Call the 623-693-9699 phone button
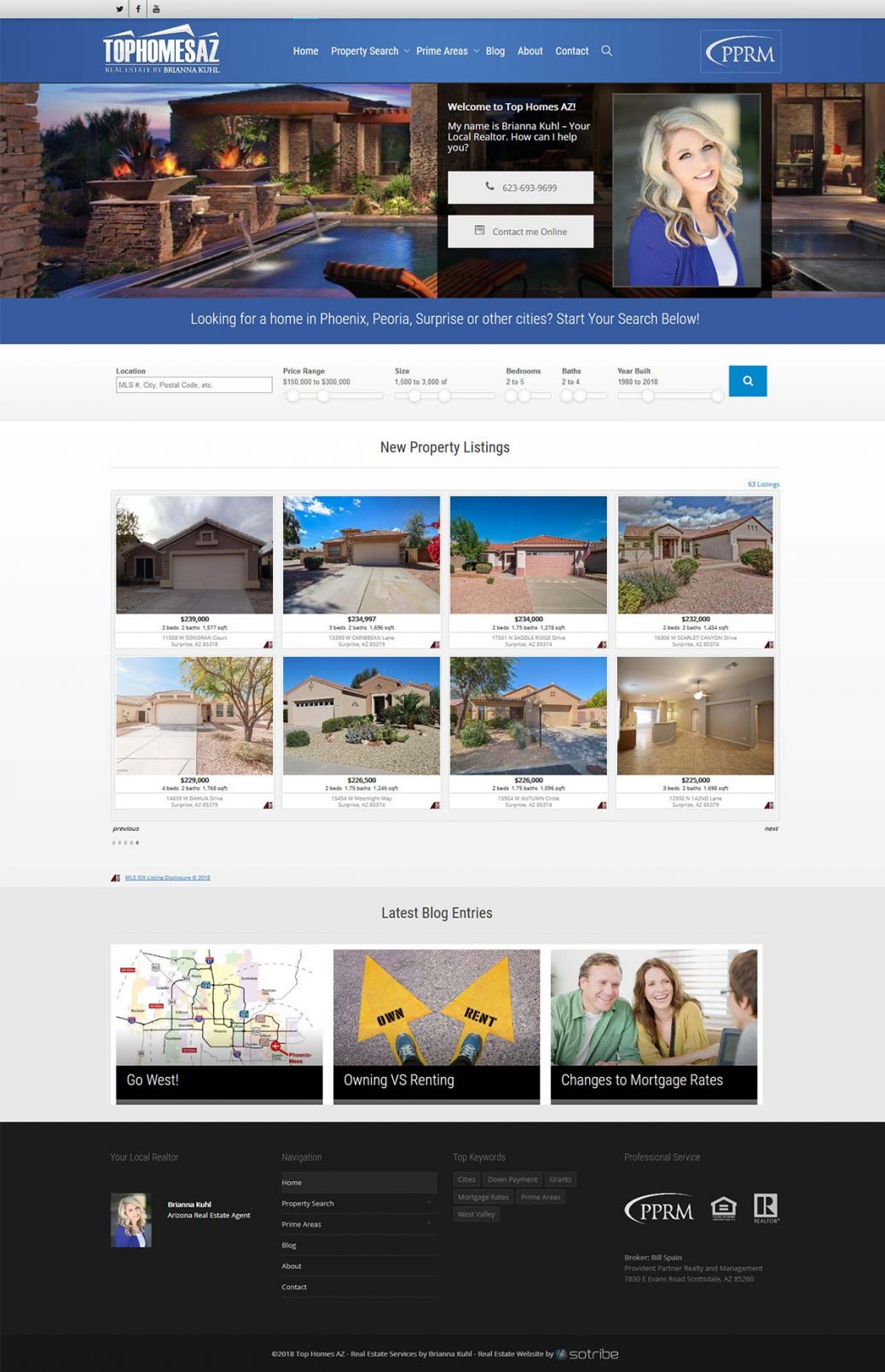Viewport: 885px width, 1372px height. coord(521,187)
